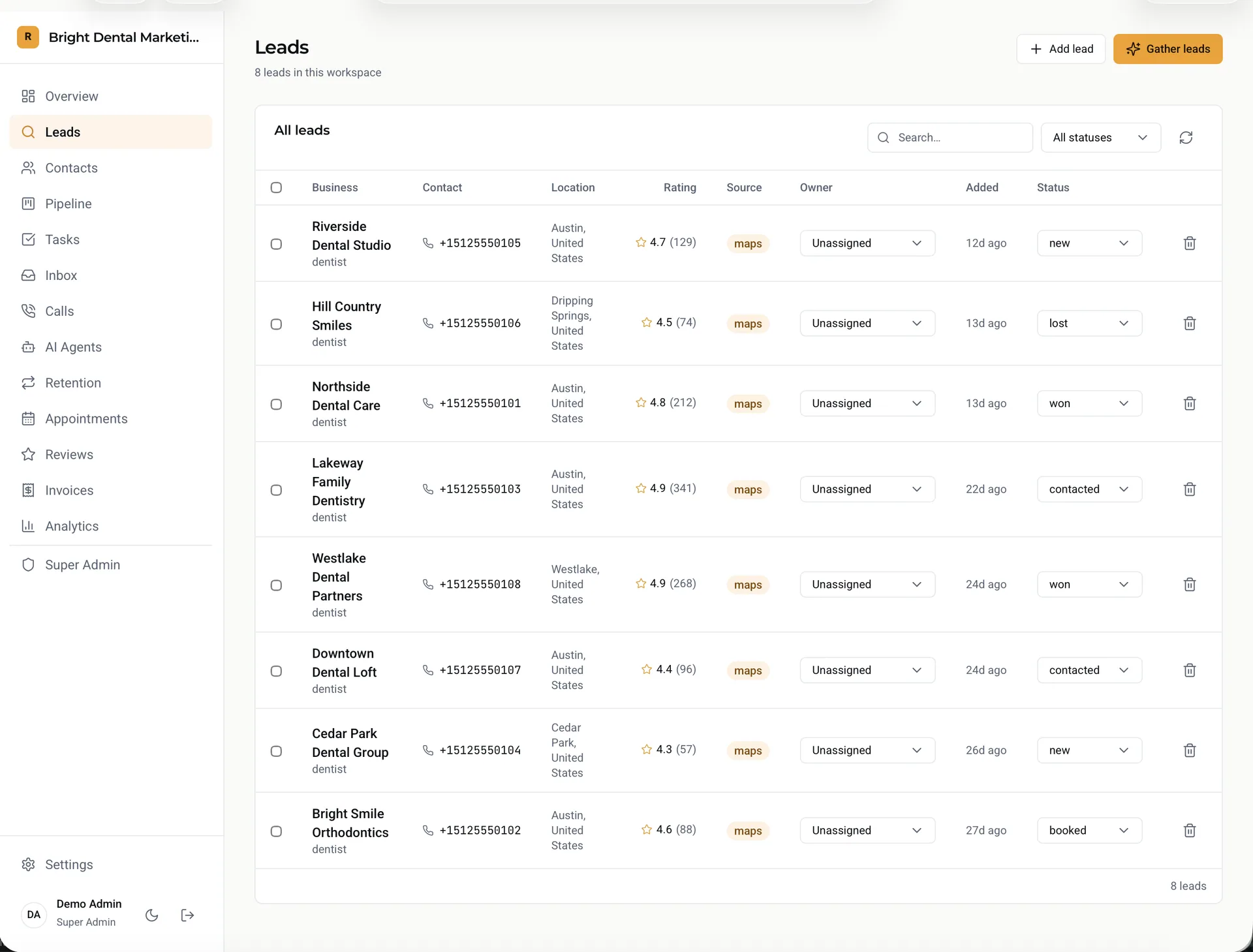Image resolution: width=1253 pixels, height=952 pixels.
Task: Assign owner for Downtown Dental Loft
Action: (867, 670)
